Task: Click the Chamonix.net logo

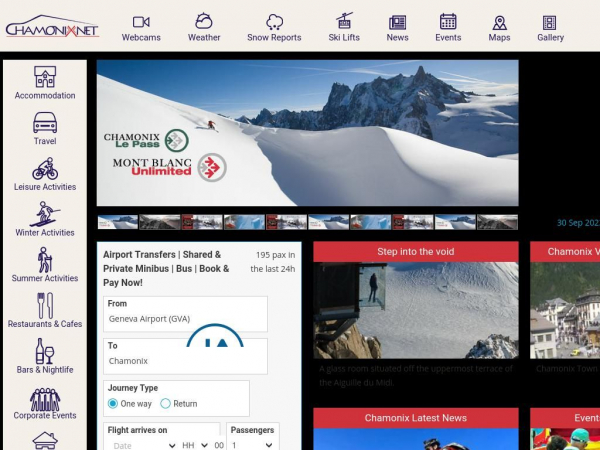Action: (x=52, y=26)
